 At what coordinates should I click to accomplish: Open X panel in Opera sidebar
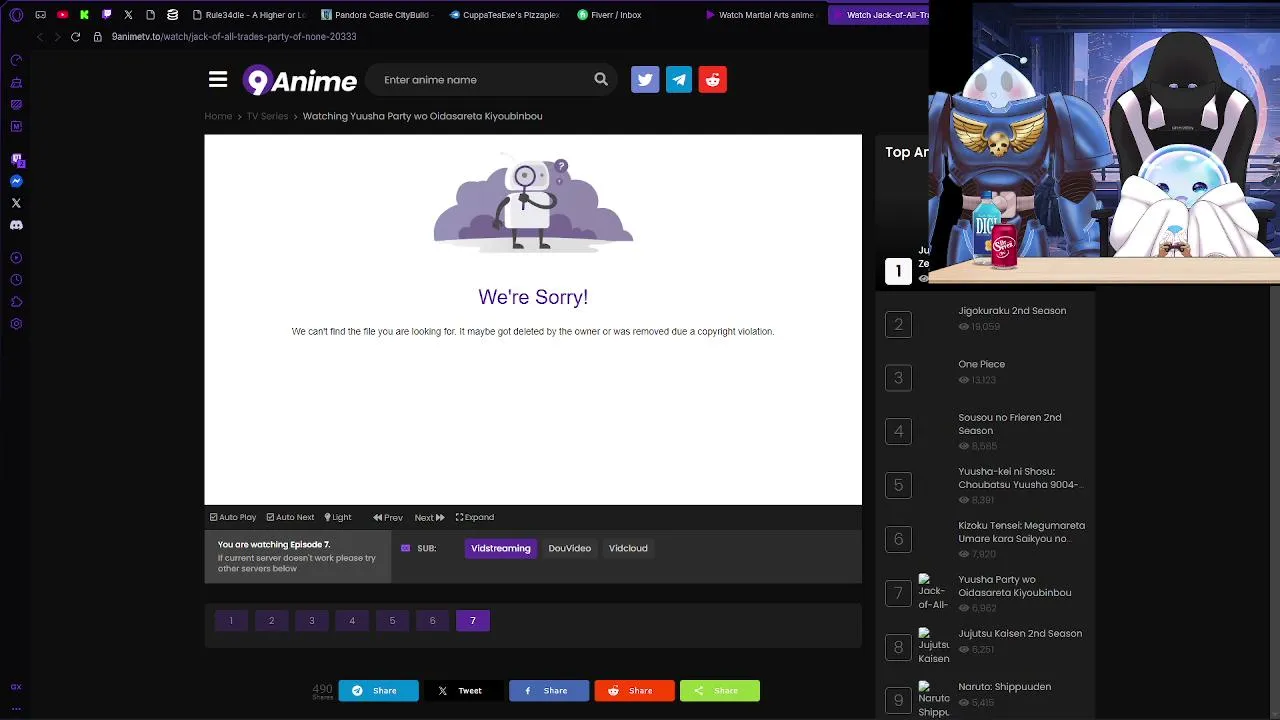[x=16, y=203]
